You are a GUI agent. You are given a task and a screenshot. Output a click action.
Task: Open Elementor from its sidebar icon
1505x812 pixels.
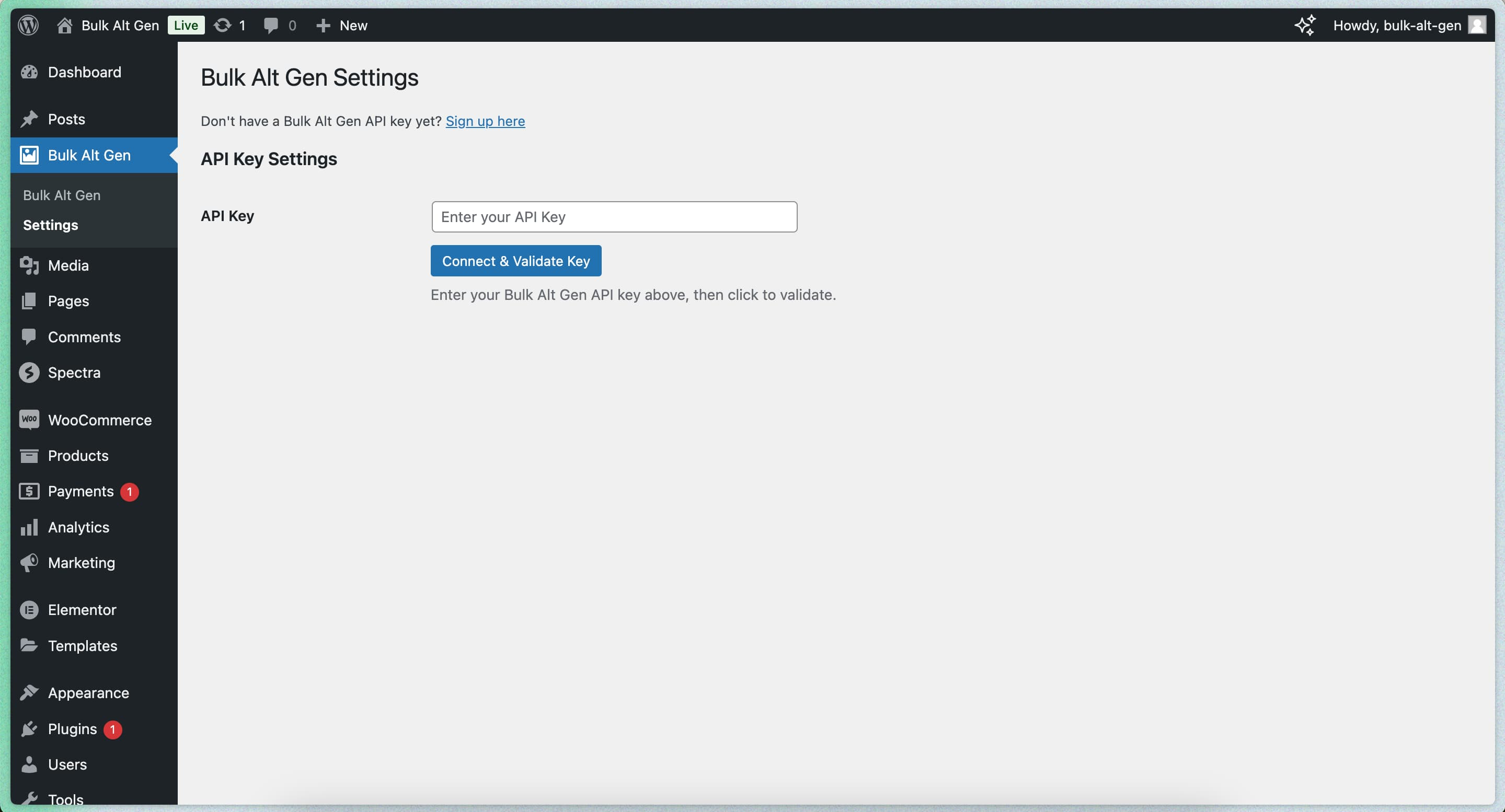point(30,610)
